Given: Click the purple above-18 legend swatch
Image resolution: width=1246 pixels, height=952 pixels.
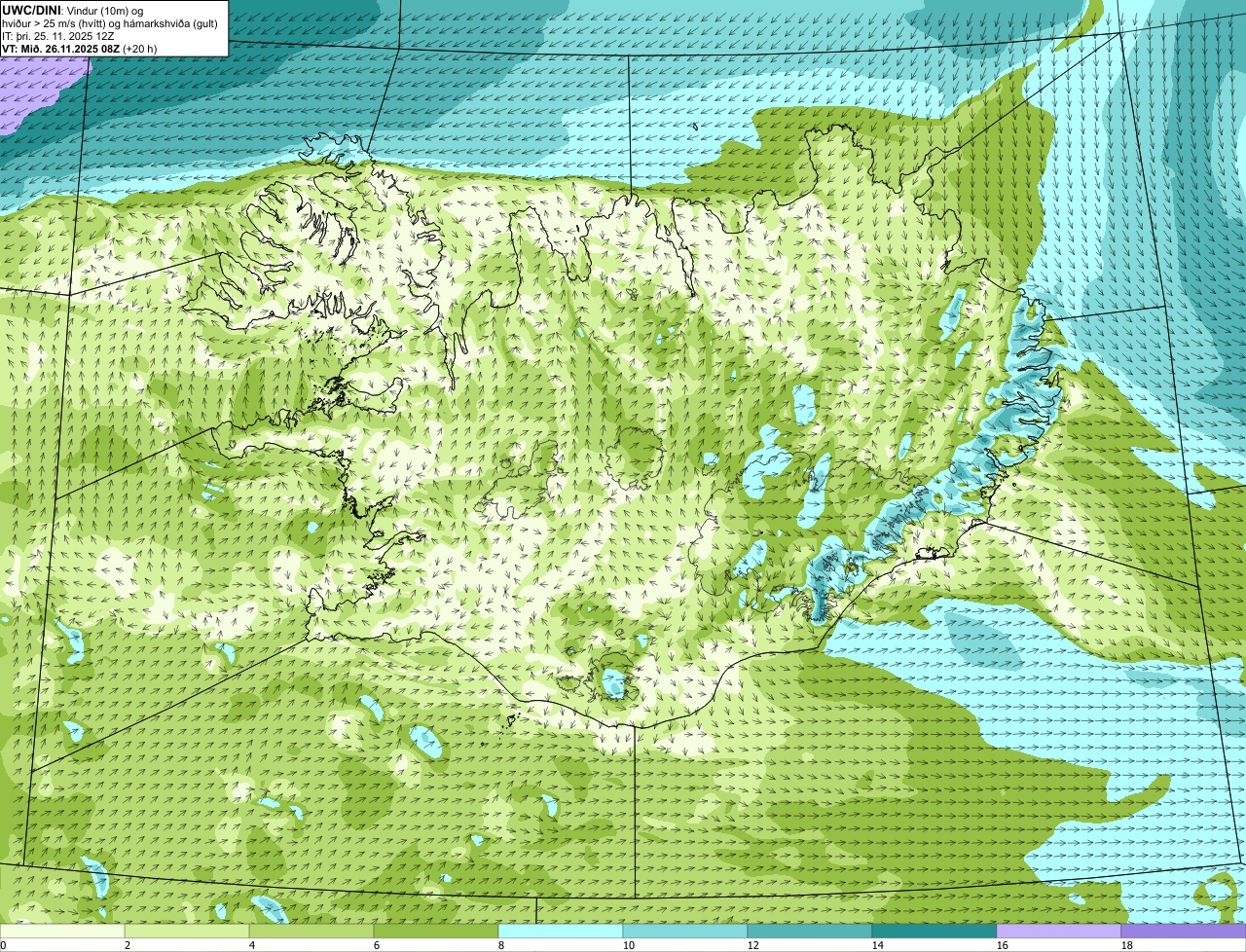Looking at the screenshot, I should click(1184, 931).
